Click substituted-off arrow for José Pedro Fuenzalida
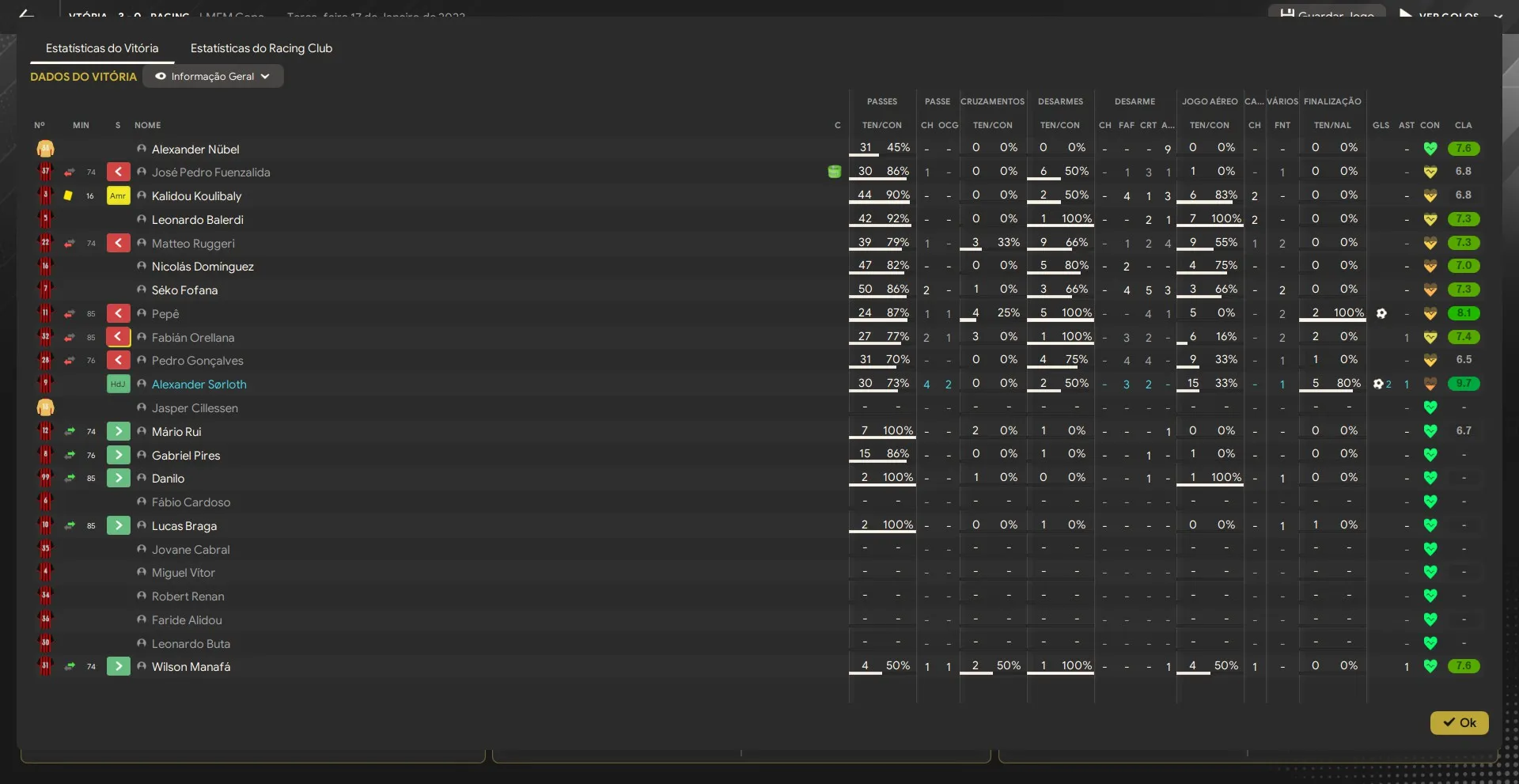 (x=118, y=172)
